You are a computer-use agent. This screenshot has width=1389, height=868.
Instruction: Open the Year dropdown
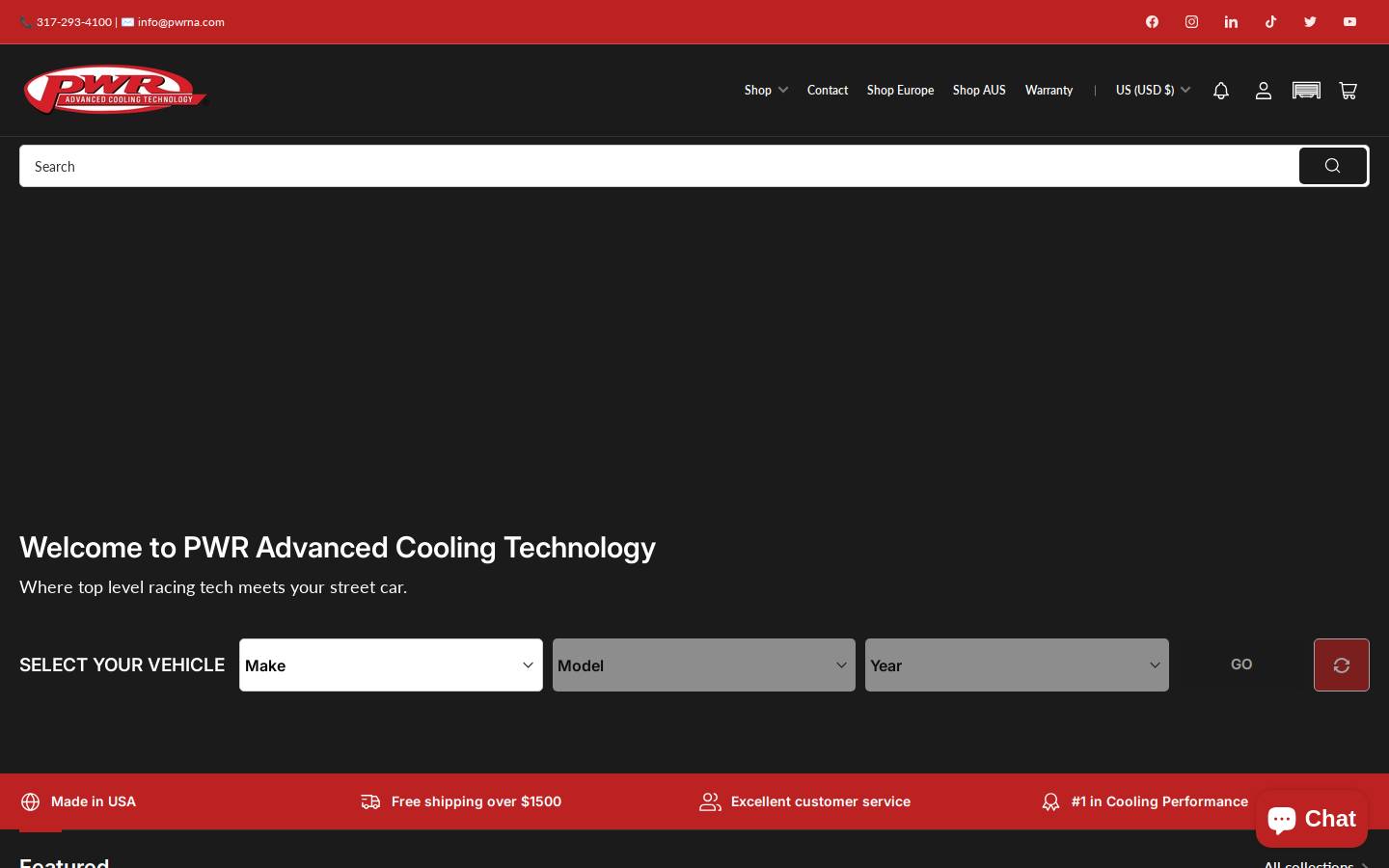(x=1017, y=665)
